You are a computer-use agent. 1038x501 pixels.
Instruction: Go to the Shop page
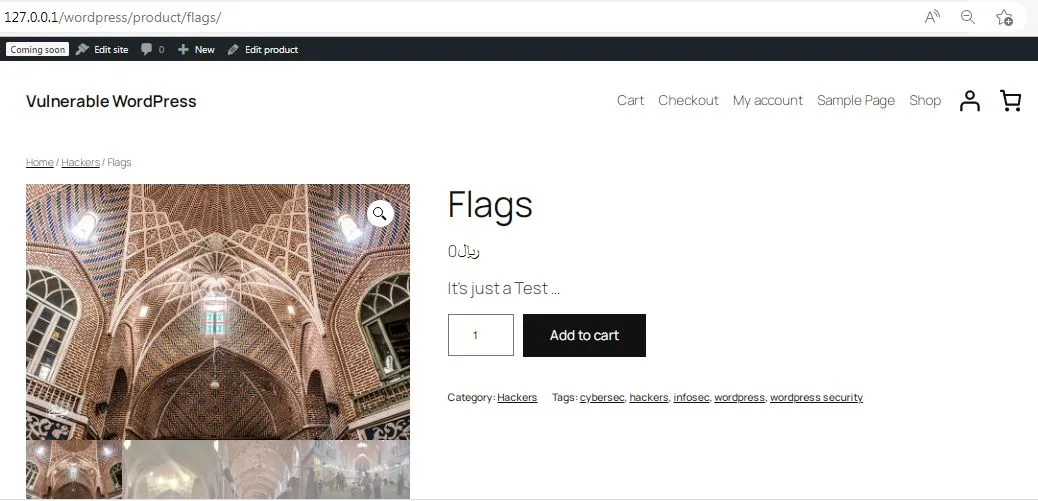(924, 101)
